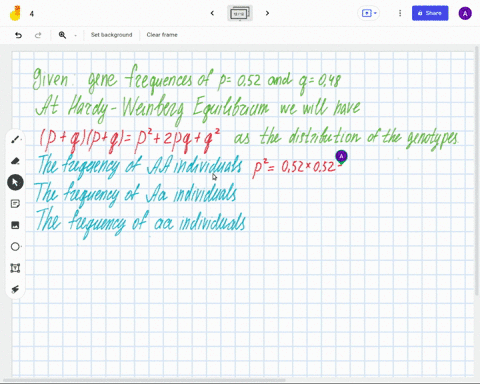480x384 pixels.
Task: Select the Pen tool
Action: point(15,140)
